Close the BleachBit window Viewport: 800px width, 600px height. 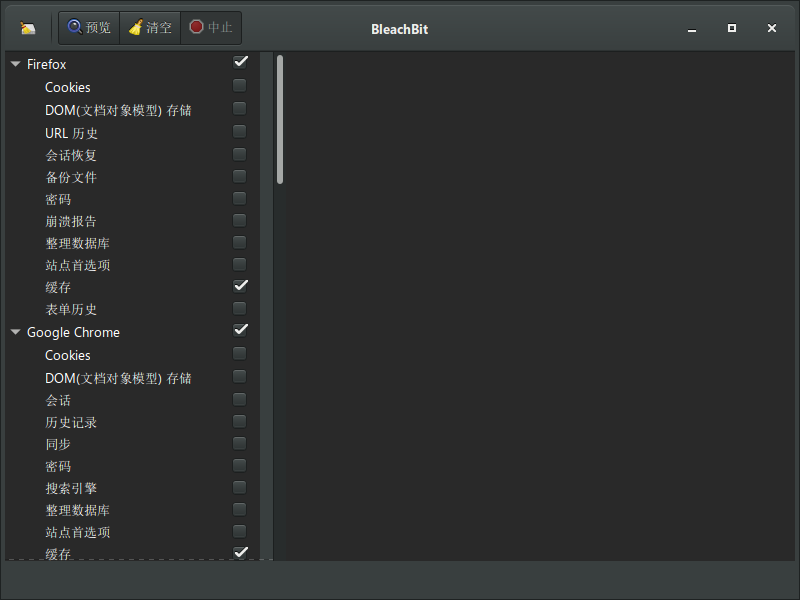point(772,29)
